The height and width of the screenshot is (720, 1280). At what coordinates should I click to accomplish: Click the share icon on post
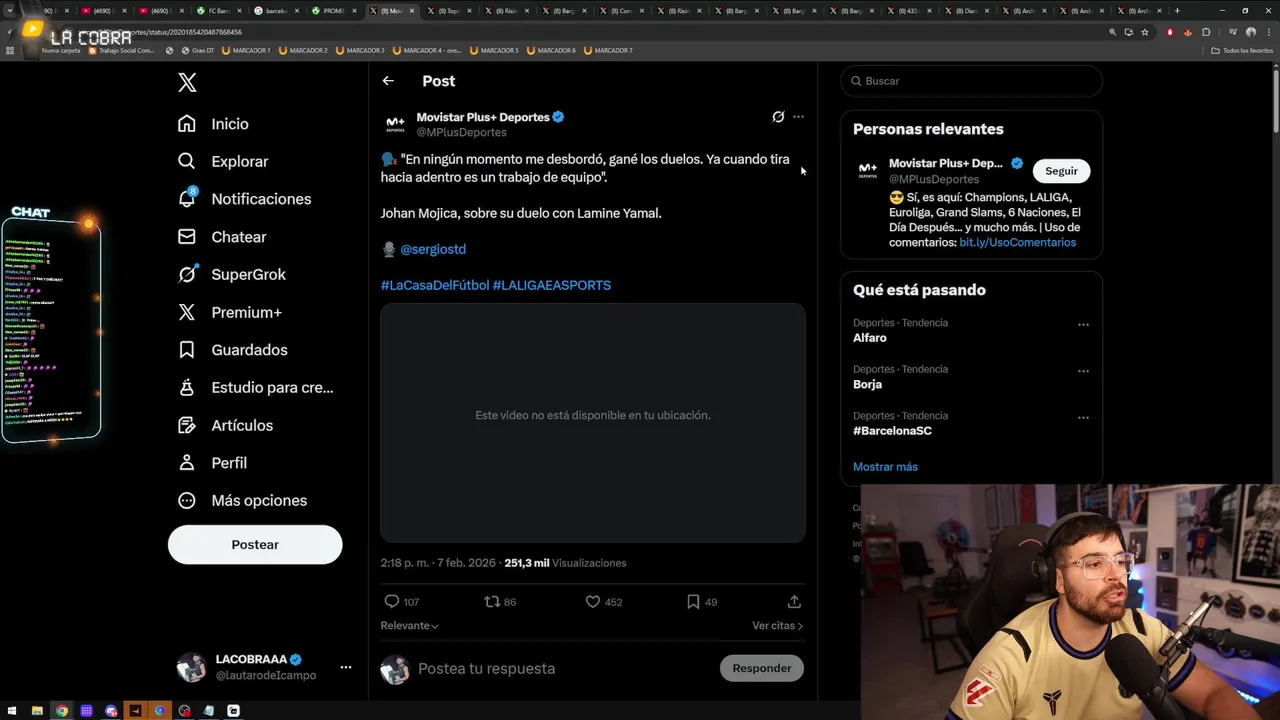pyautogui.click(x=794, y=602)
